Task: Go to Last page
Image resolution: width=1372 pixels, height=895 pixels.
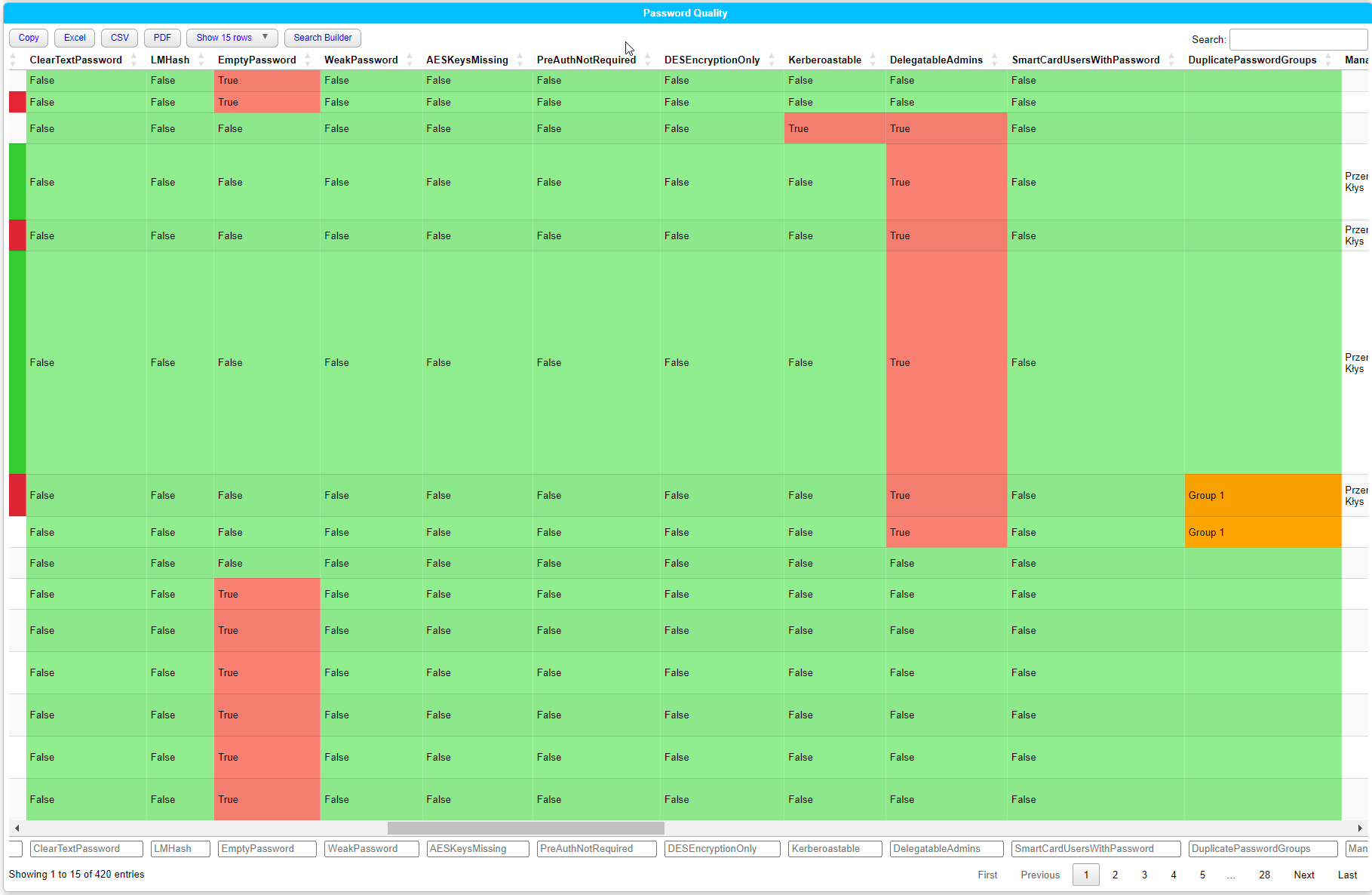Action: click(1347, 875)
